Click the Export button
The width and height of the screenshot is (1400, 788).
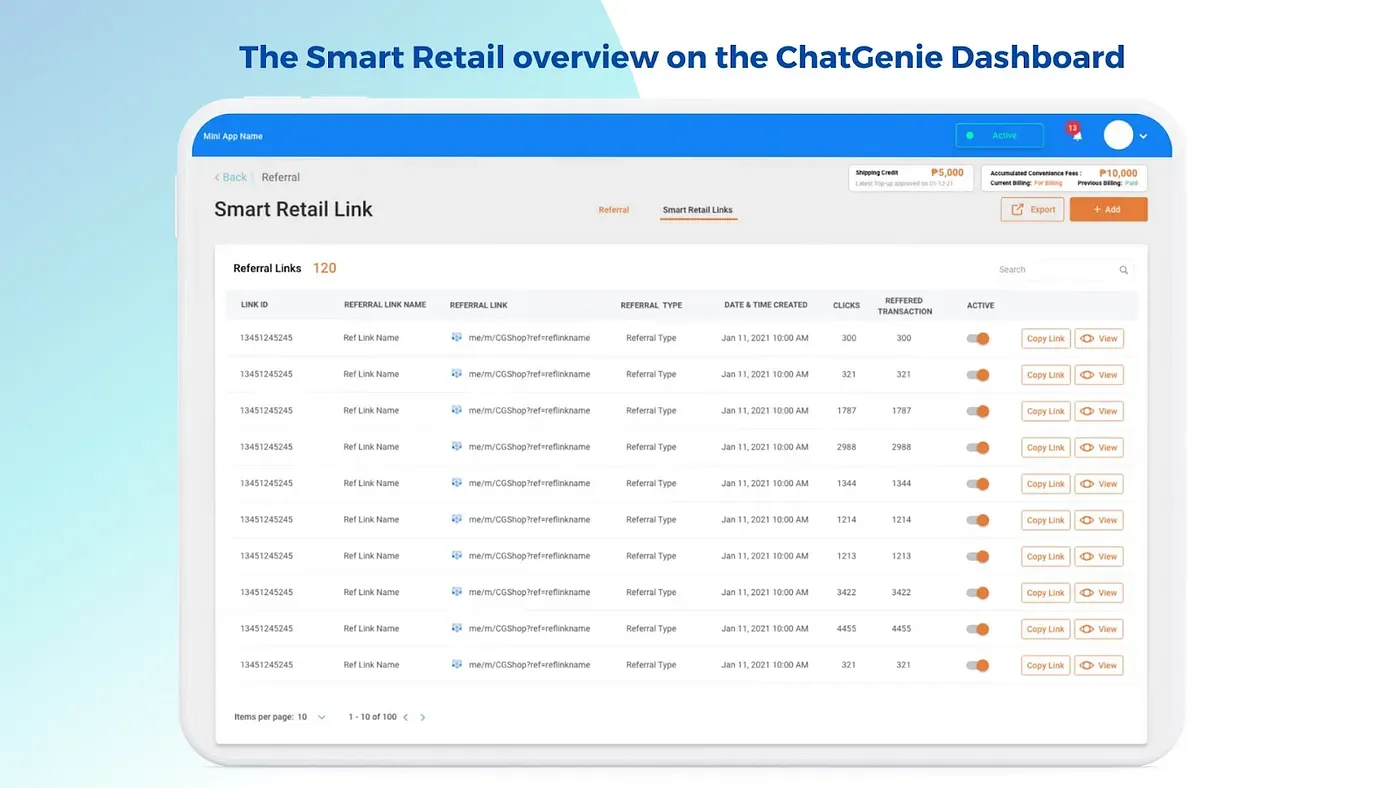pyautogui.click(x=1032, y=209)
